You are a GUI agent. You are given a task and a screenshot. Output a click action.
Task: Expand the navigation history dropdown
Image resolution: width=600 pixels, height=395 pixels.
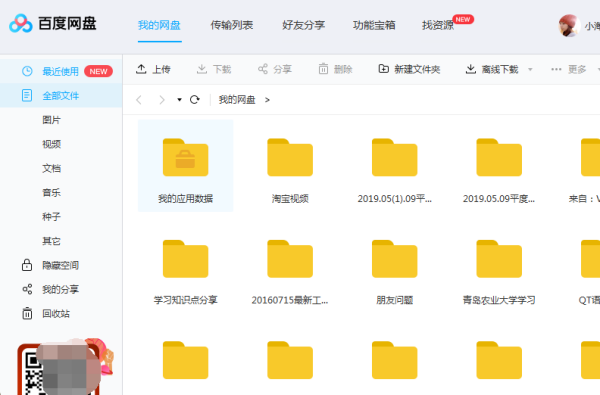point(179,100)
